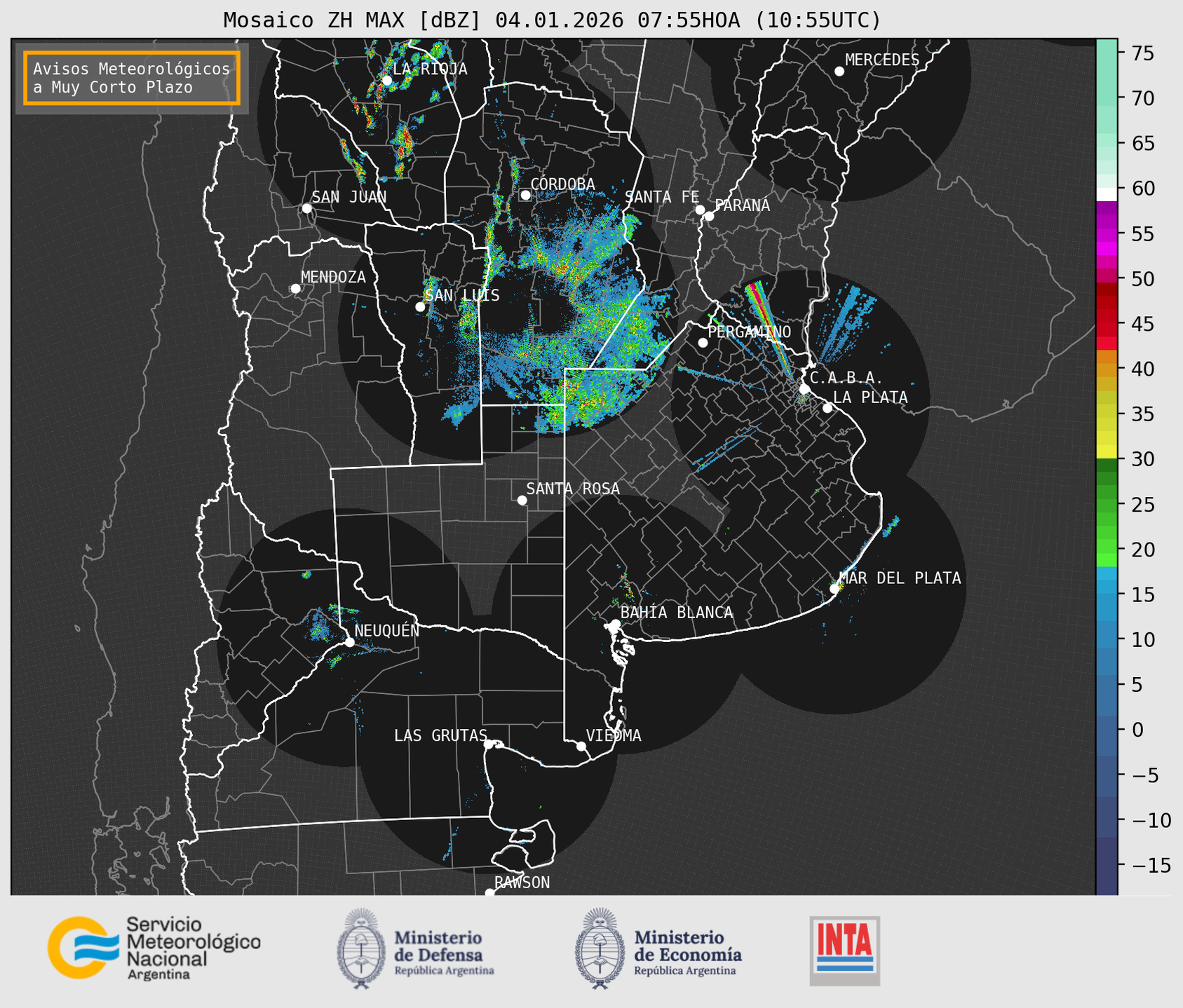Click the Neuquén city marker dot
This screenshot has height=1008, width=1183.
[x=349, y=642]
